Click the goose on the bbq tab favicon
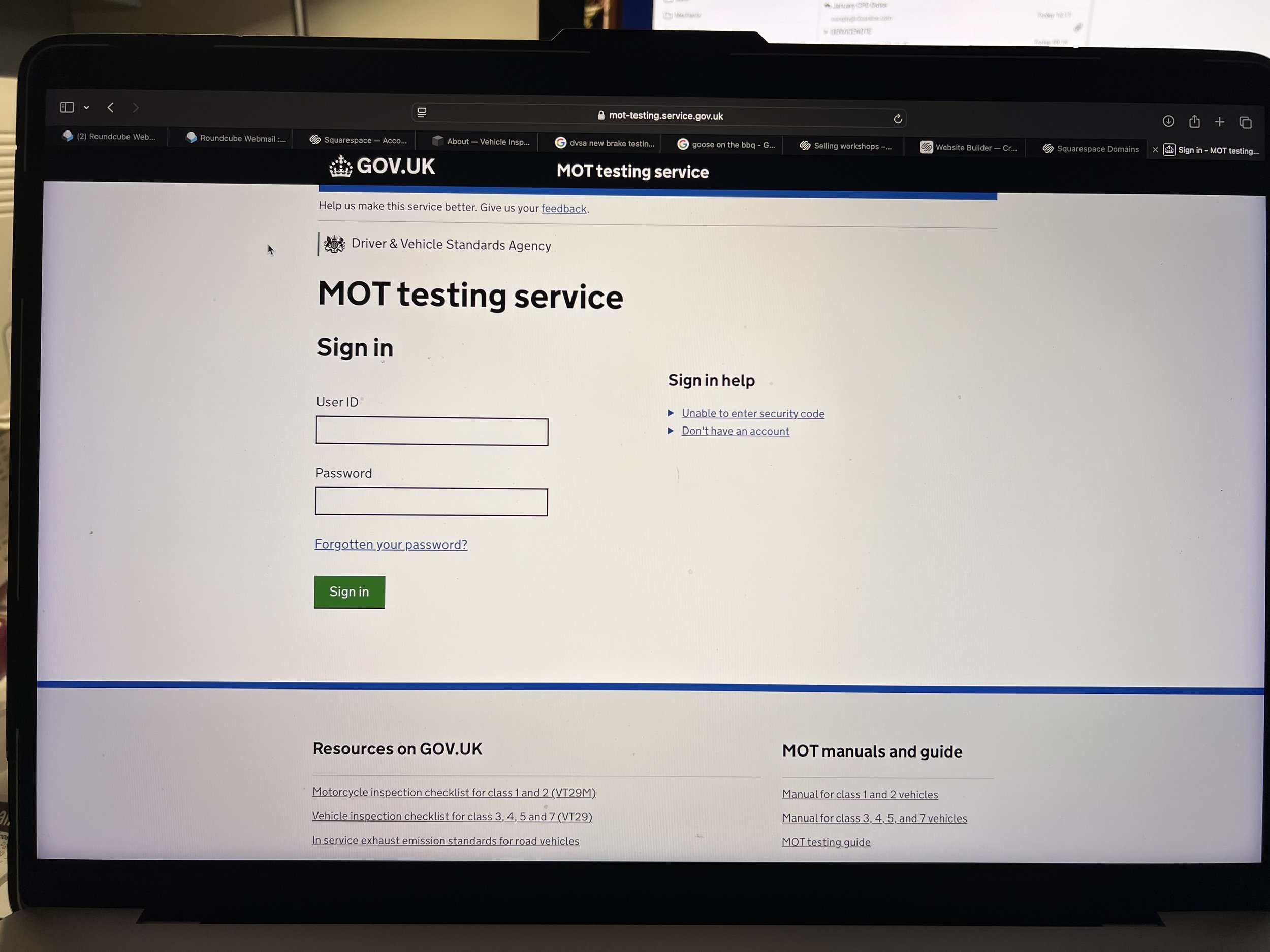Screen dimensions: 1270x952 coord(683,144)
